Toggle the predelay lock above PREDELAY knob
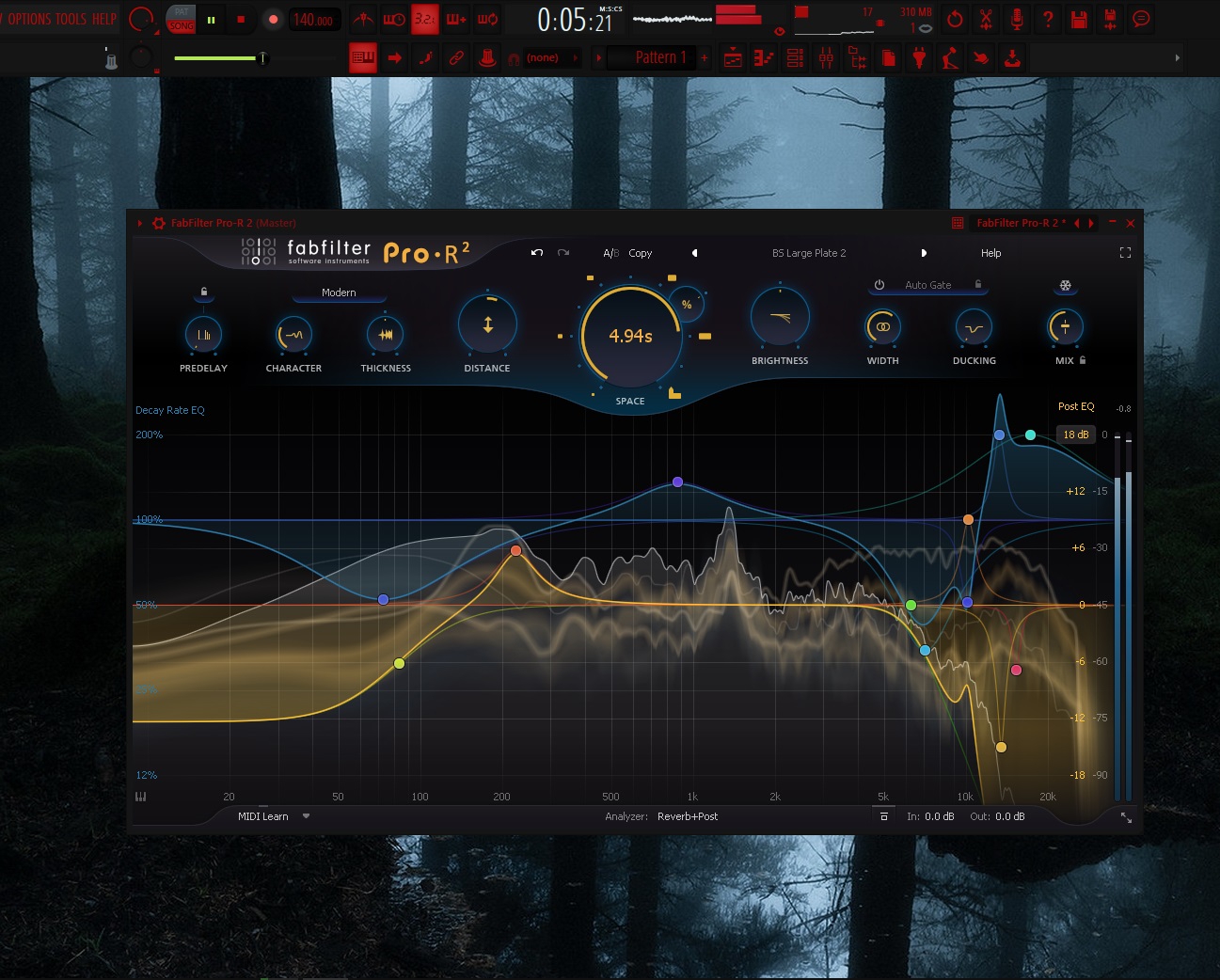 tap(204, 292)
